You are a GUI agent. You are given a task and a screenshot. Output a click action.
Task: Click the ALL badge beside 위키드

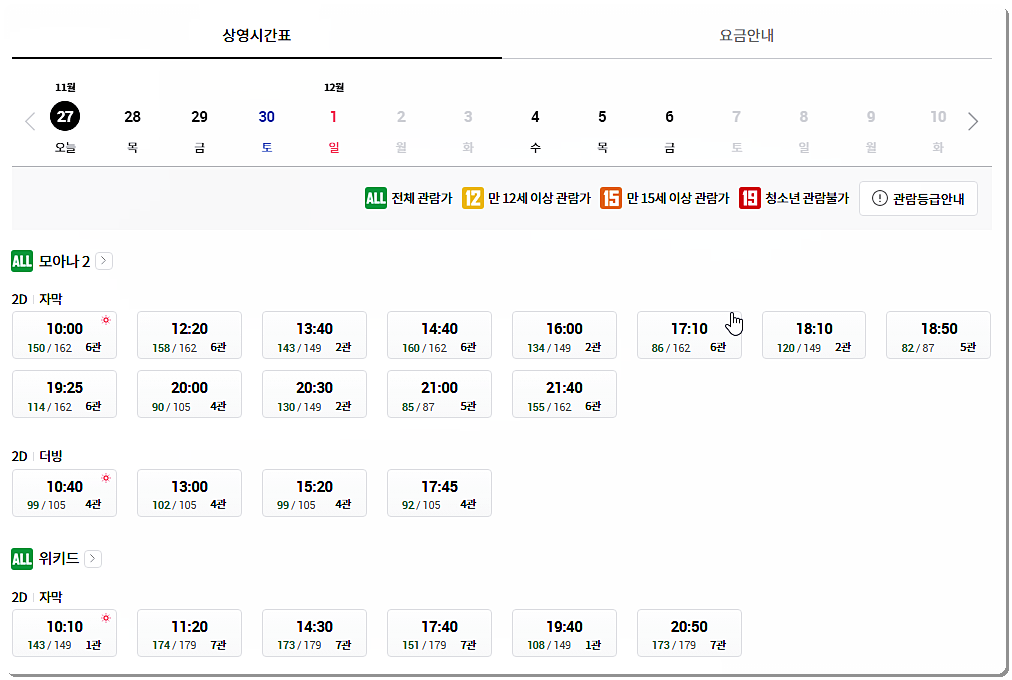coord(21,558)
